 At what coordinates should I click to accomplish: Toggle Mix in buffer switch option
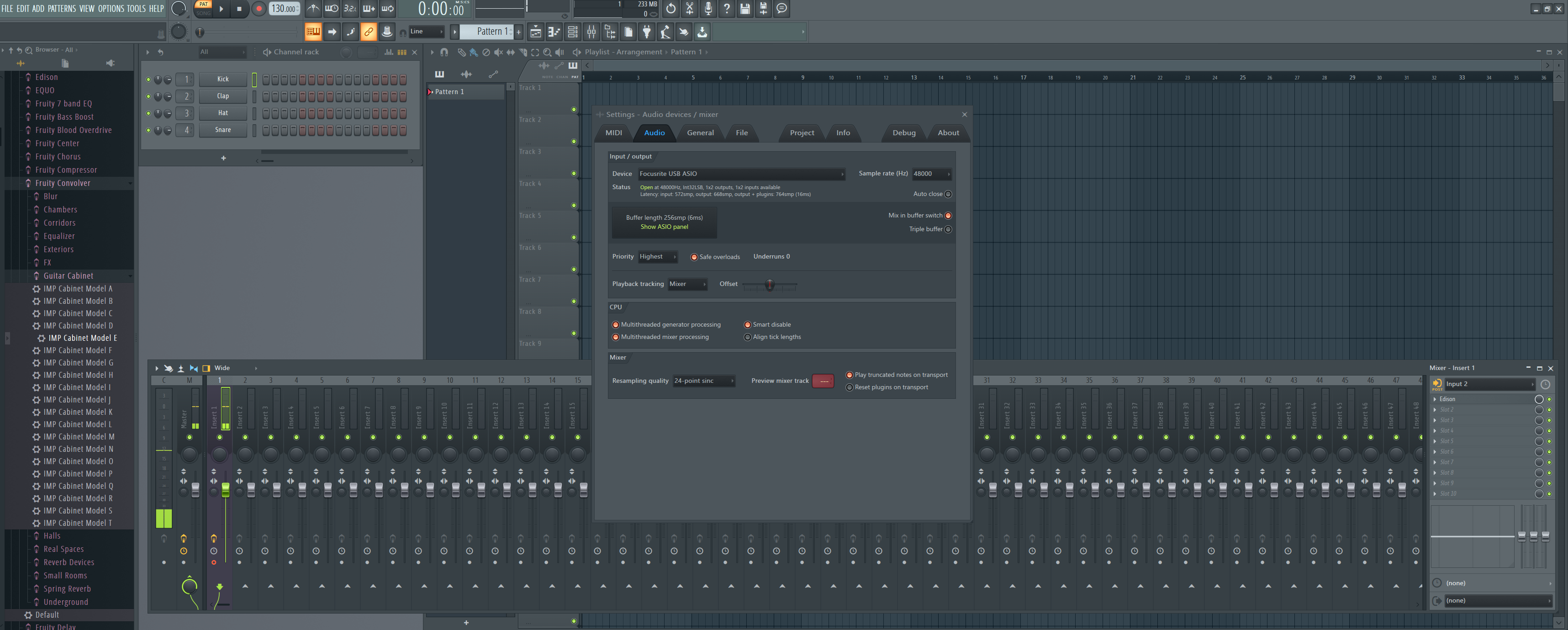tap(948, 216)
